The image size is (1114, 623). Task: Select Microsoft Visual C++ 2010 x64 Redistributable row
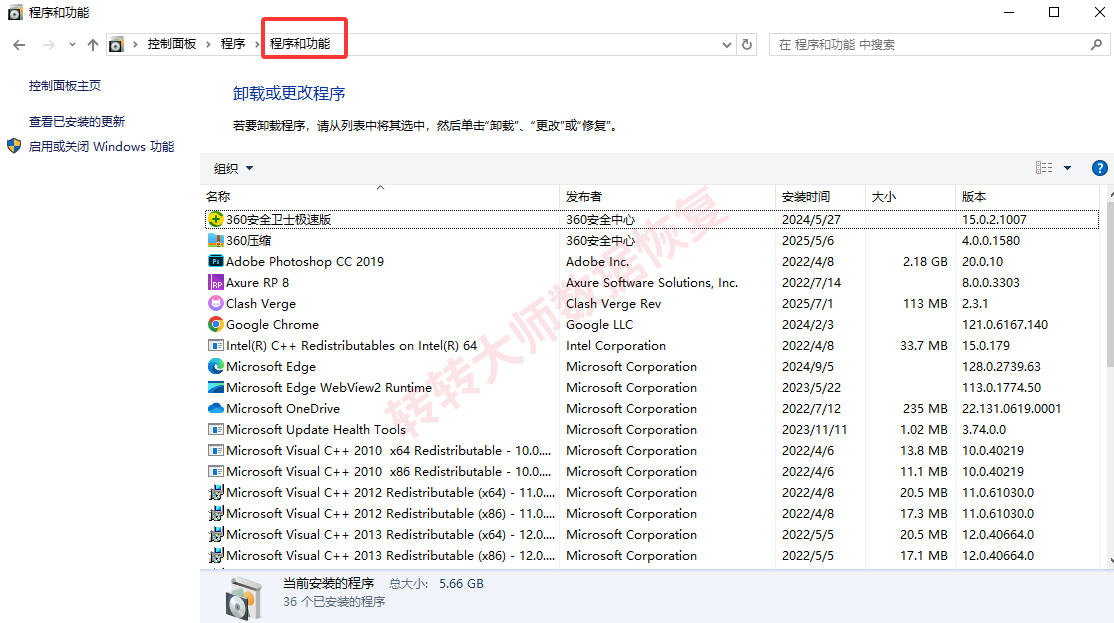coord(651,450)
